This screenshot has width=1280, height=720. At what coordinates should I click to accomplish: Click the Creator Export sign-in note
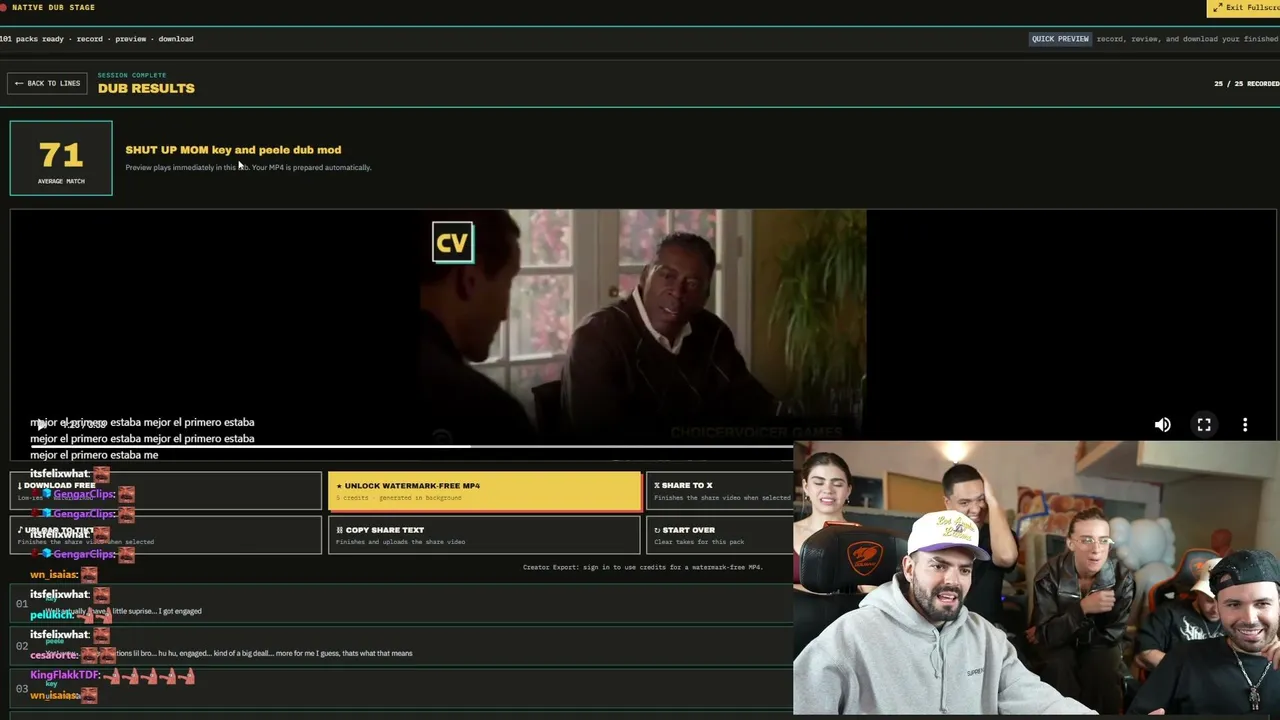tap(643, 567)
